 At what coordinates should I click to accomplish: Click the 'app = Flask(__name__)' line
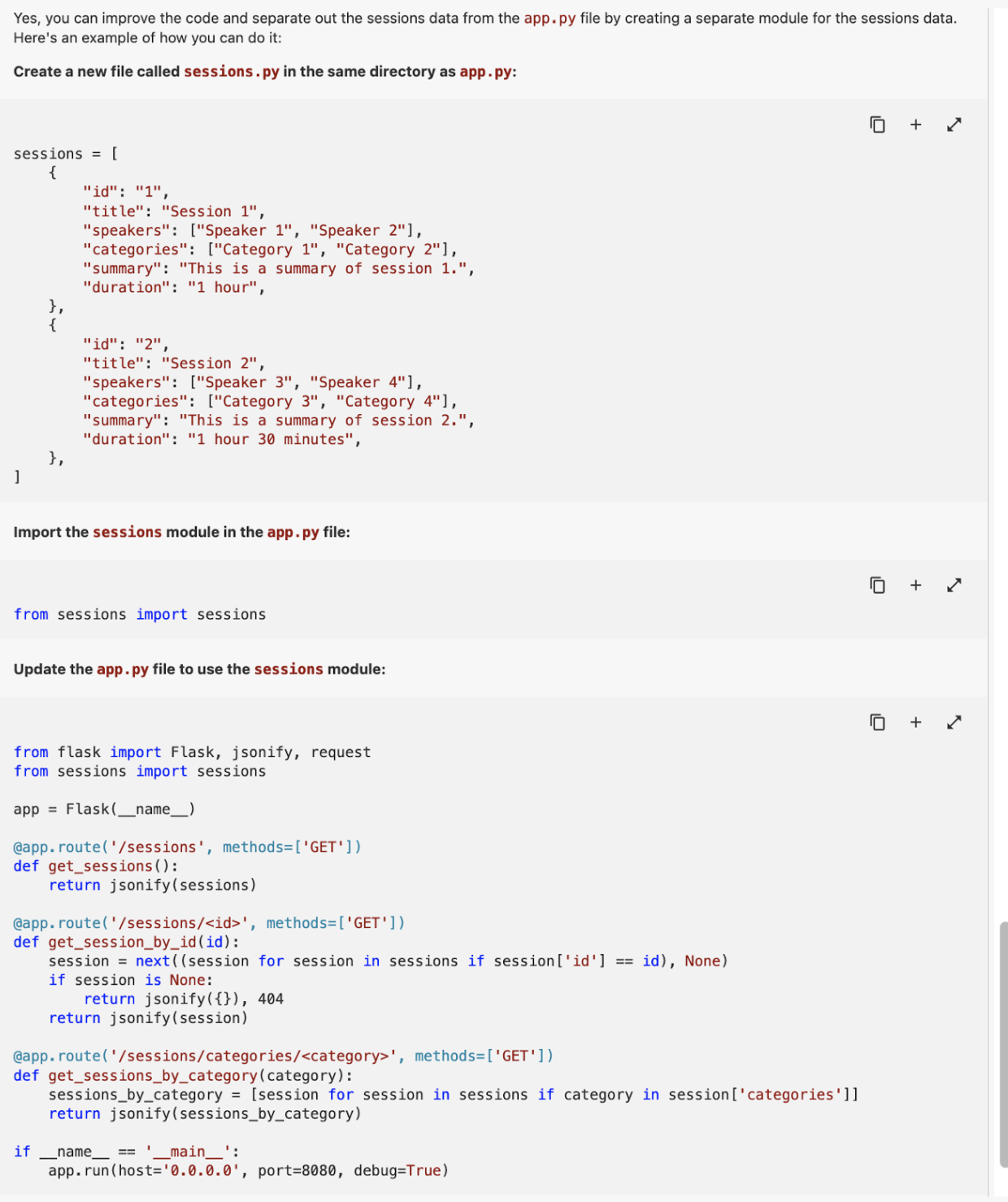coord(104,809)
